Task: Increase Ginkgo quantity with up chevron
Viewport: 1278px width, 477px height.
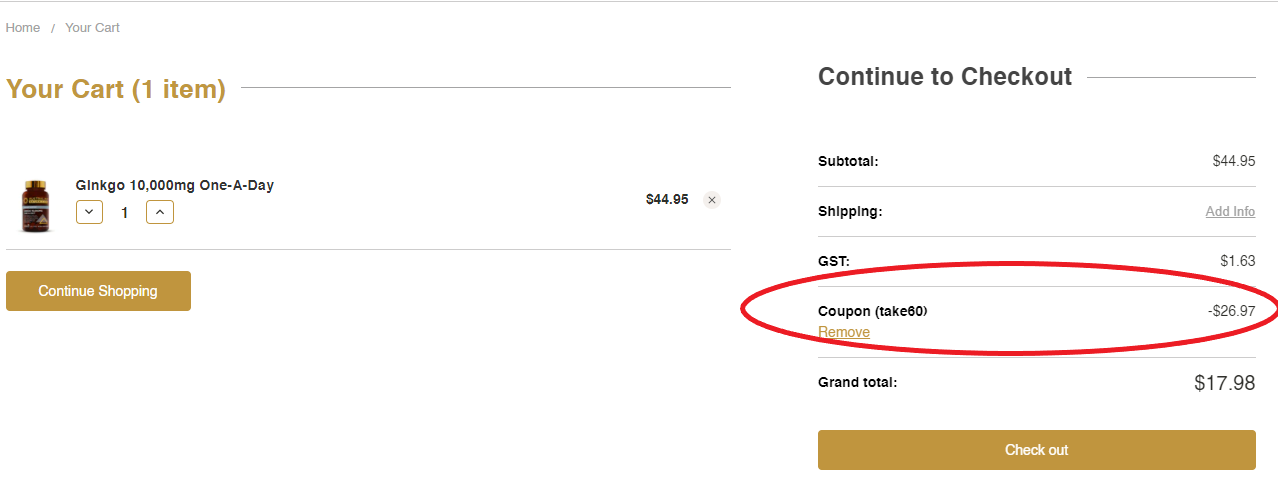Action: (160, 212)
